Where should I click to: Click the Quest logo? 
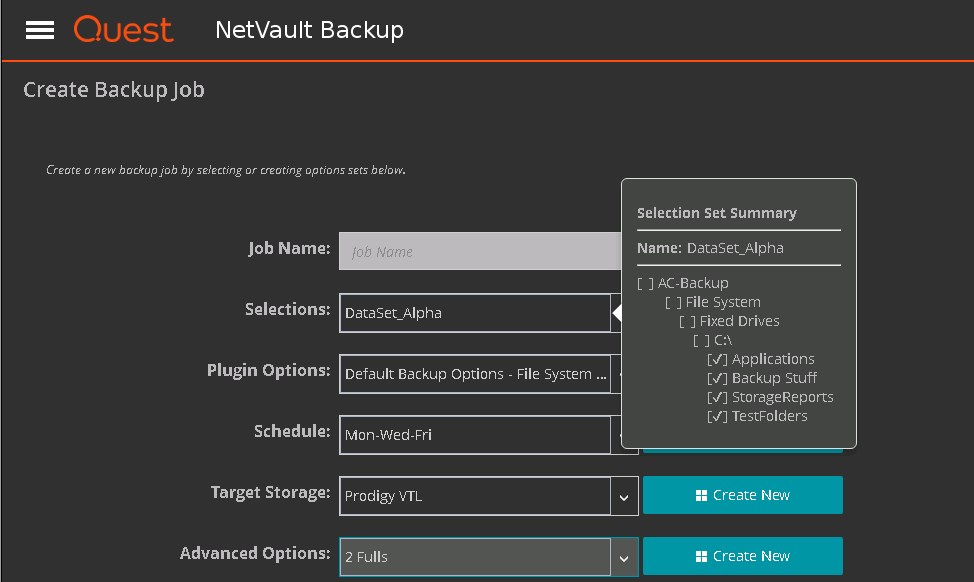(x=123, y=30)
